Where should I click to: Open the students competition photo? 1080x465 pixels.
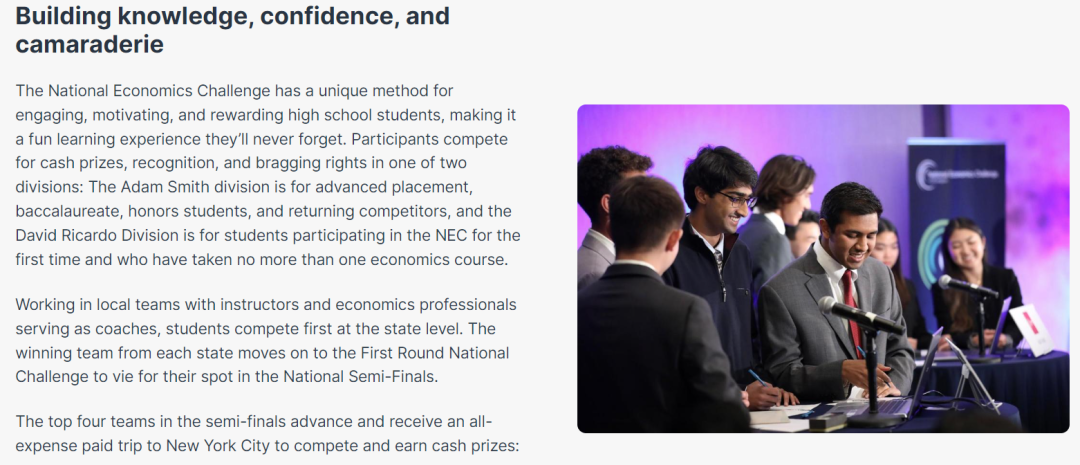click(x=823, y=269)
